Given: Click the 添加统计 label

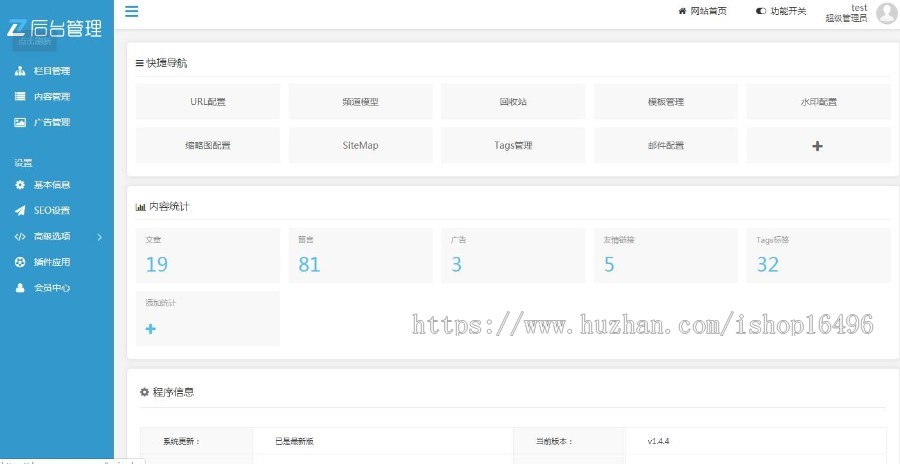Looking at the screenshot, I should tap(161, 303).
